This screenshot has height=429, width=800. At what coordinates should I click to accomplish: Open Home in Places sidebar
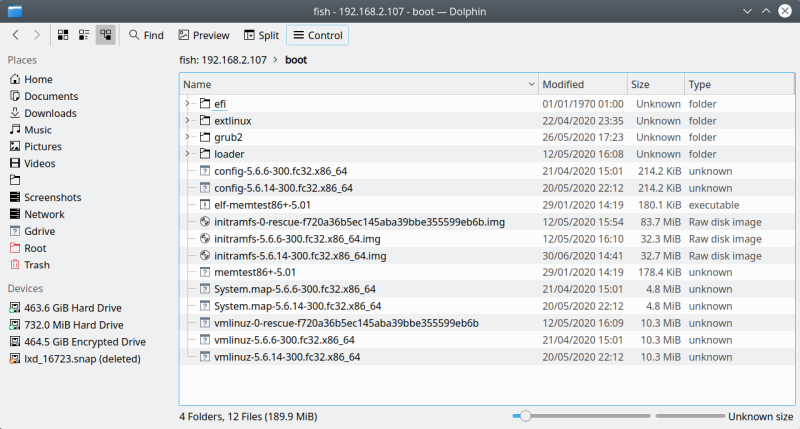point(38,79)
